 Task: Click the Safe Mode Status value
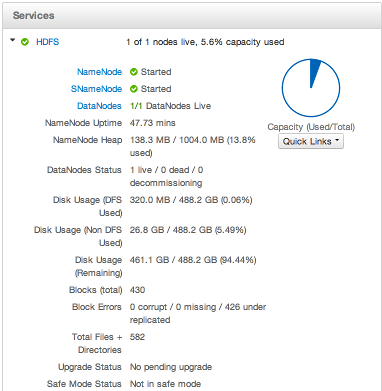pos(165,384)
